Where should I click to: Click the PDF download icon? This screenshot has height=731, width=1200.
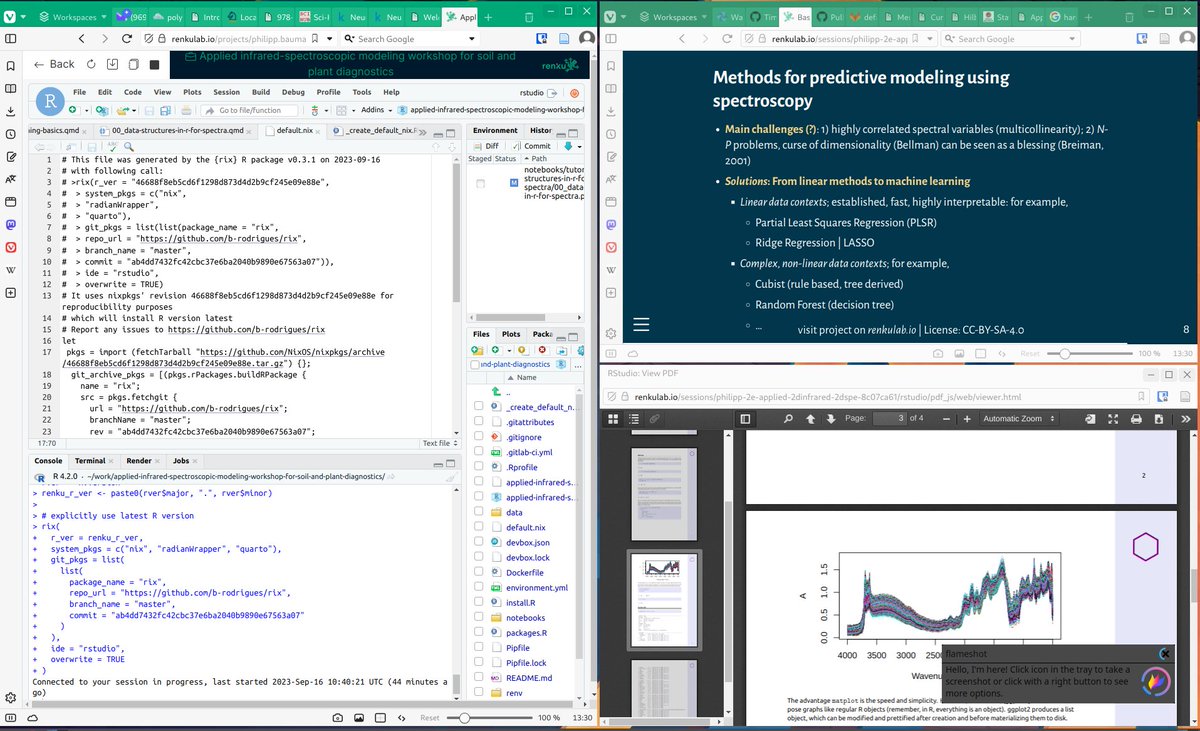coord(1159,419)
